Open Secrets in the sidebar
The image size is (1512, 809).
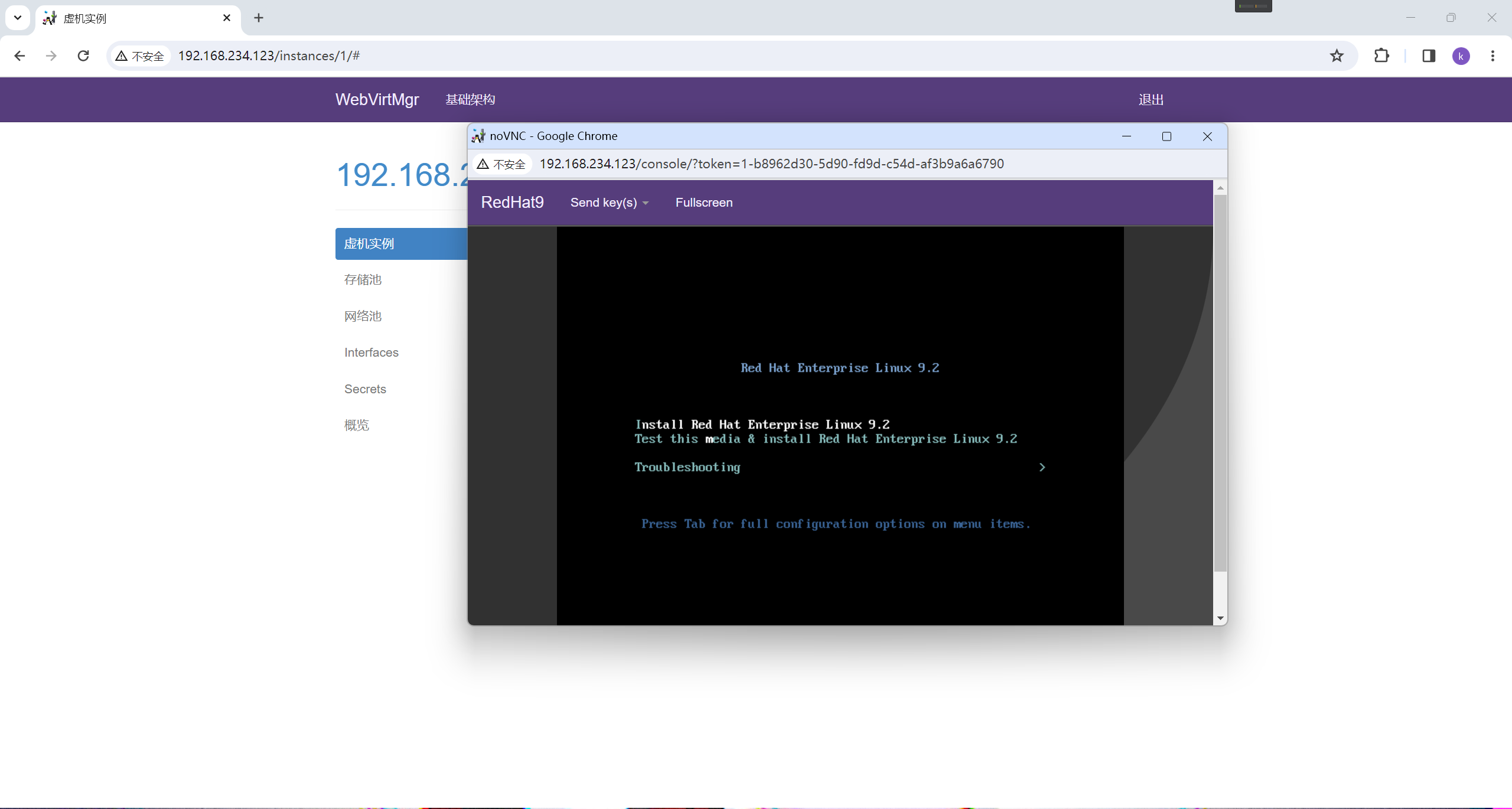coord(365,389)
